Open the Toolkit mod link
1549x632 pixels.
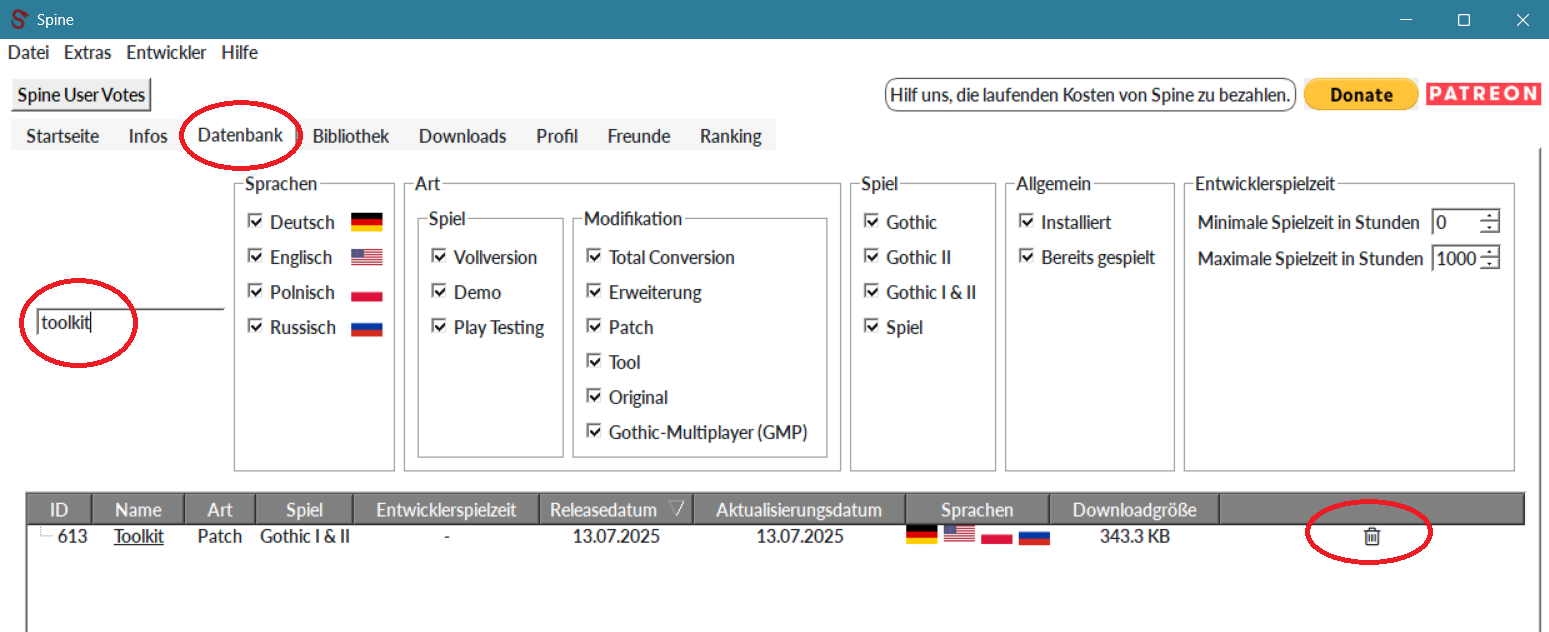point(138,537)
